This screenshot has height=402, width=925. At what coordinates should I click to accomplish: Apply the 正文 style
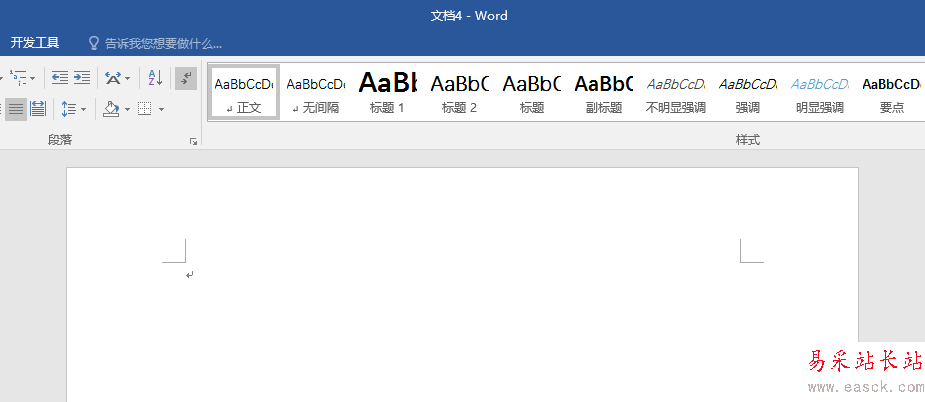[x=244, y=92]
